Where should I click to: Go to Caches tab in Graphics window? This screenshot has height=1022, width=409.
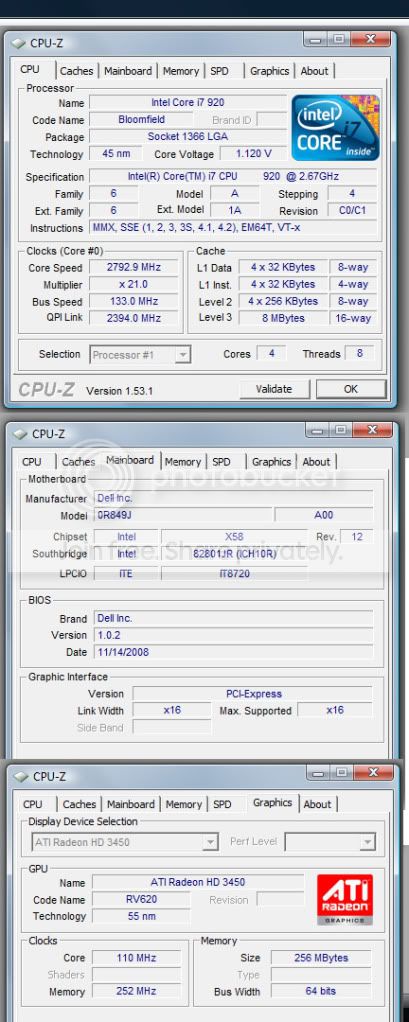(79, 804)
